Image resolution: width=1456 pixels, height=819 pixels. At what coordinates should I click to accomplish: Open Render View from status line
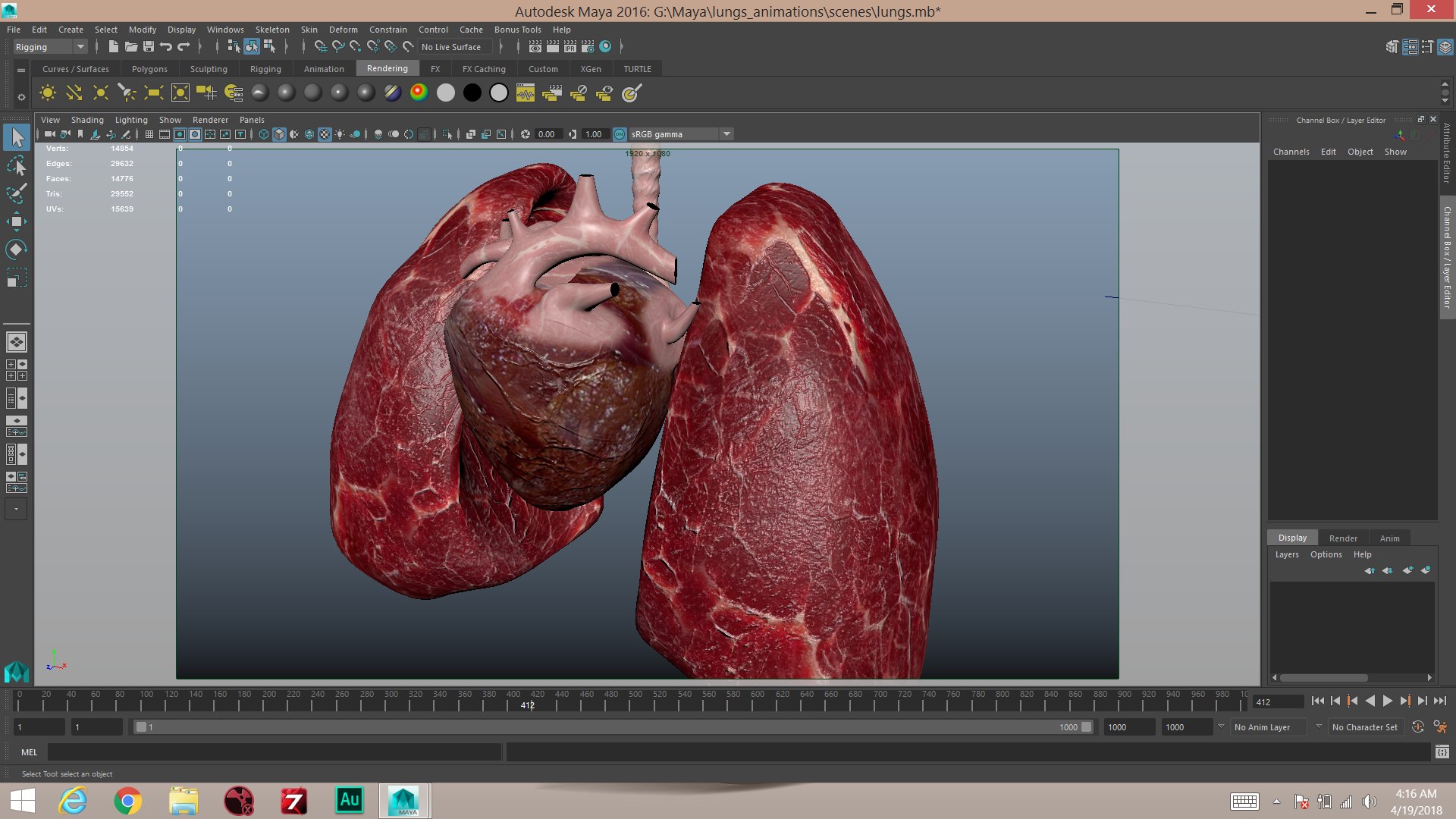coord(535,47)
